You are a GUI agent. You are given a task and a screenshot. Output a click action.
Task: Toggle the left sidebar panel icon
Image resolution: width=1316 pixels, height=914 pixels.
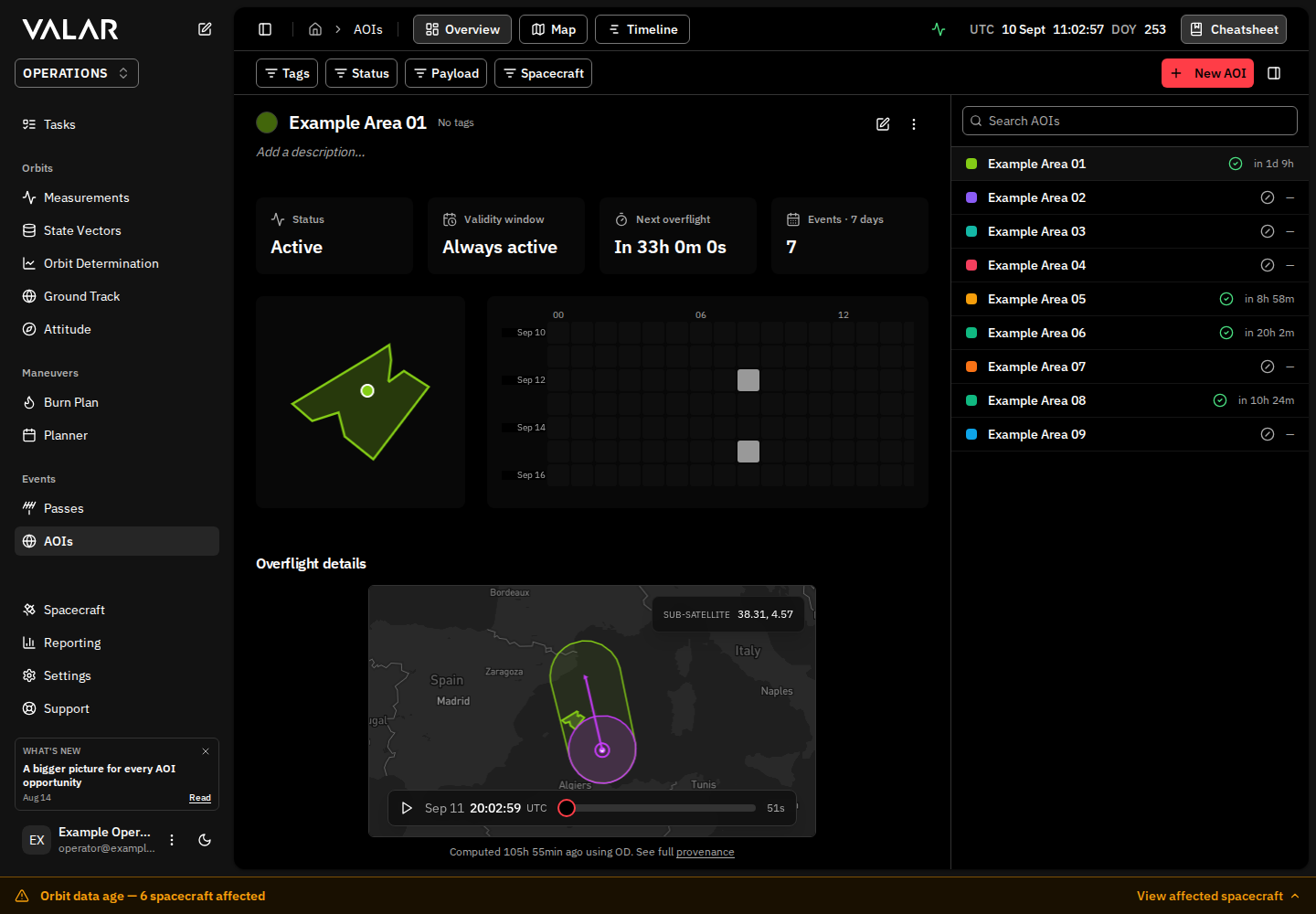coord(265,29)
